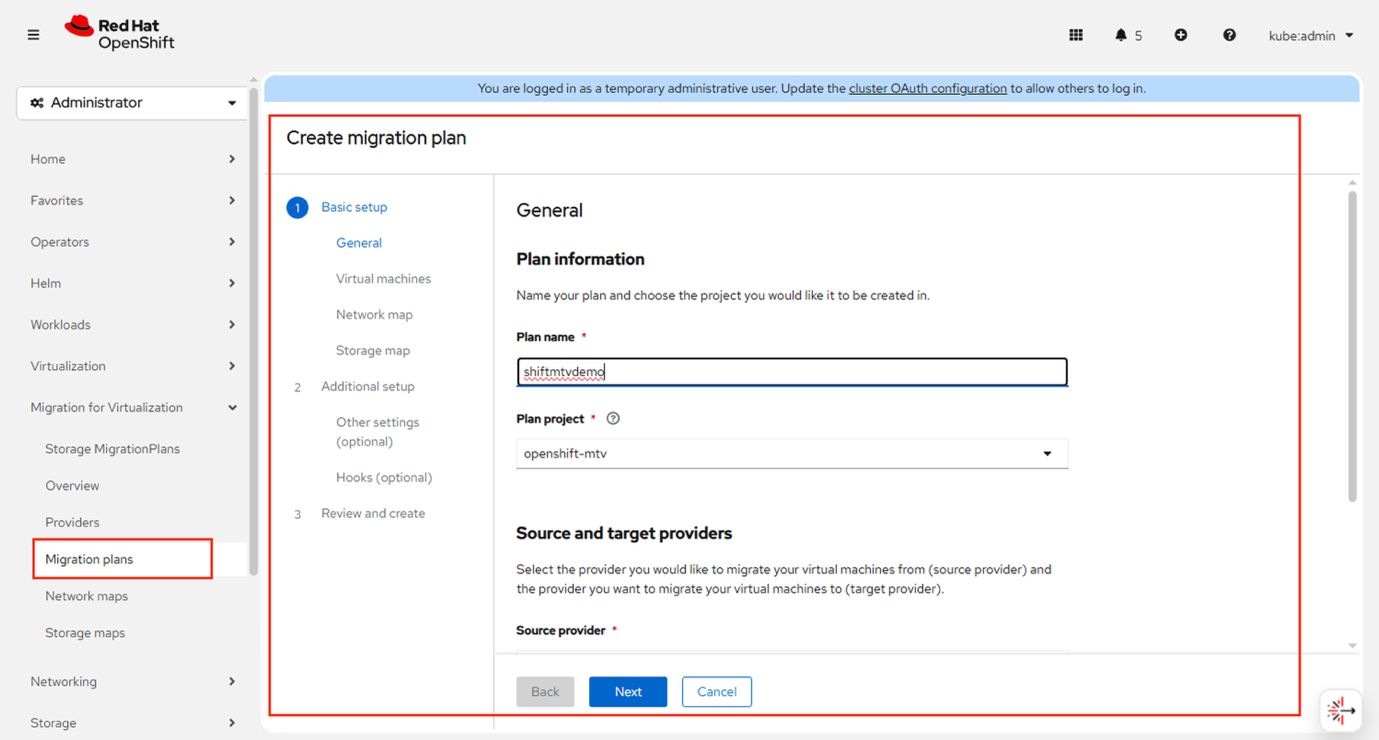
Task: Select the Additional setup wizard step
Action: (367, 386)
